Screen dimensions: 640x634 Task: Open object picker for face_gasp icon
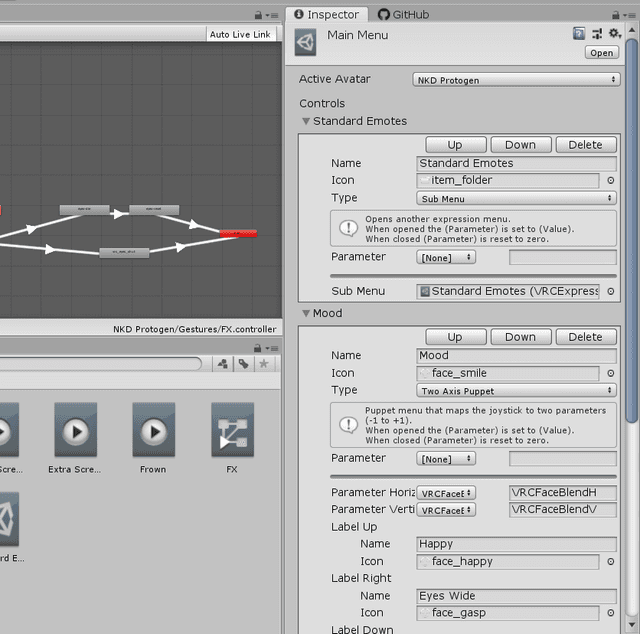click(x=611, y=613)
